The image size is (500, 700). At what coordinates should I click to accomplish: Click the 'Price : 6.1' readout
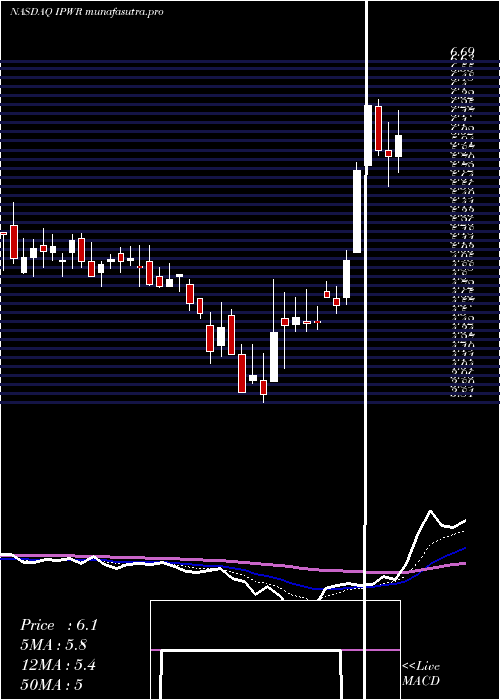pyautogui.click(x=58, y=625)
